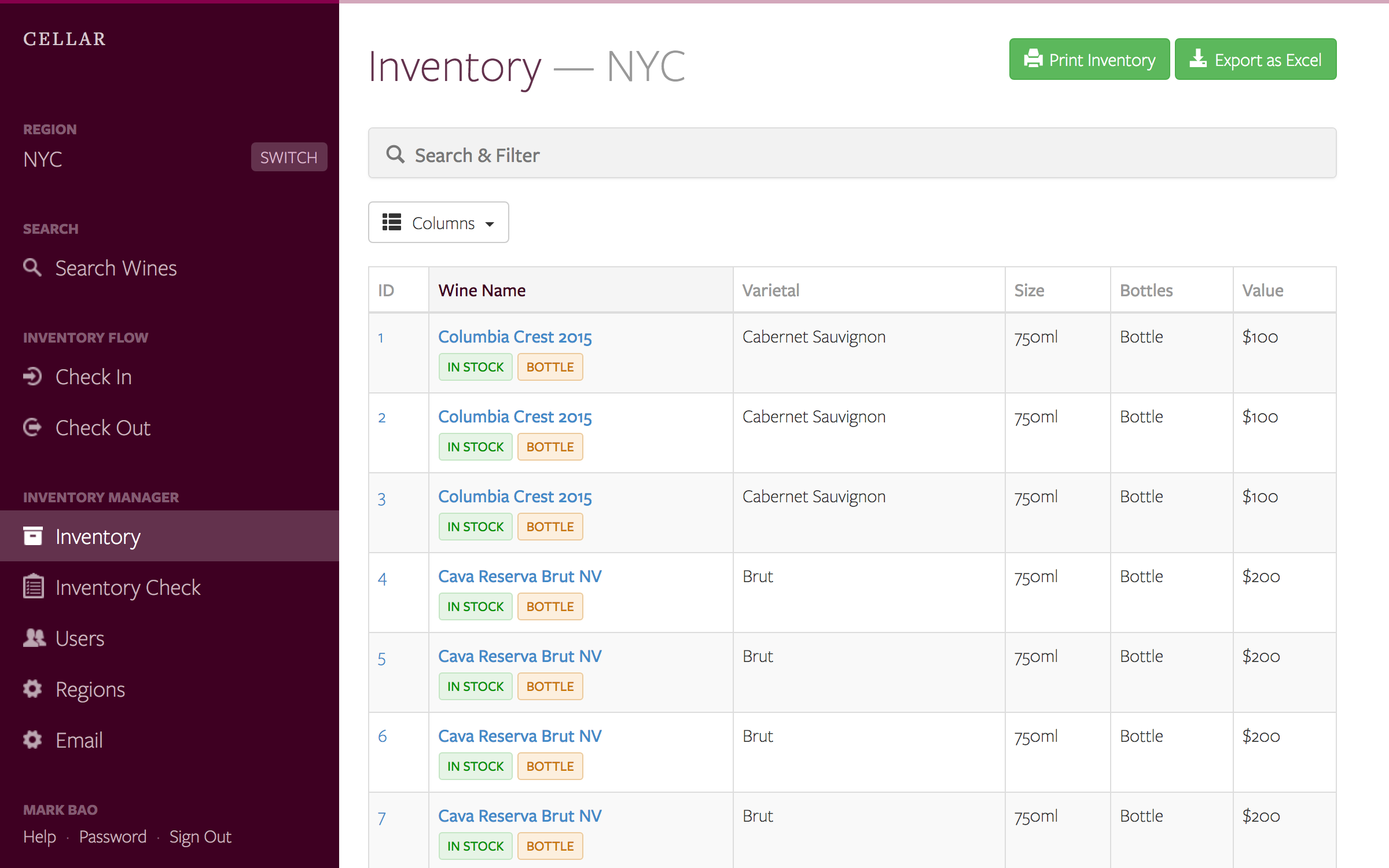Open Columbia Crest 2015 in row 2

515,417
